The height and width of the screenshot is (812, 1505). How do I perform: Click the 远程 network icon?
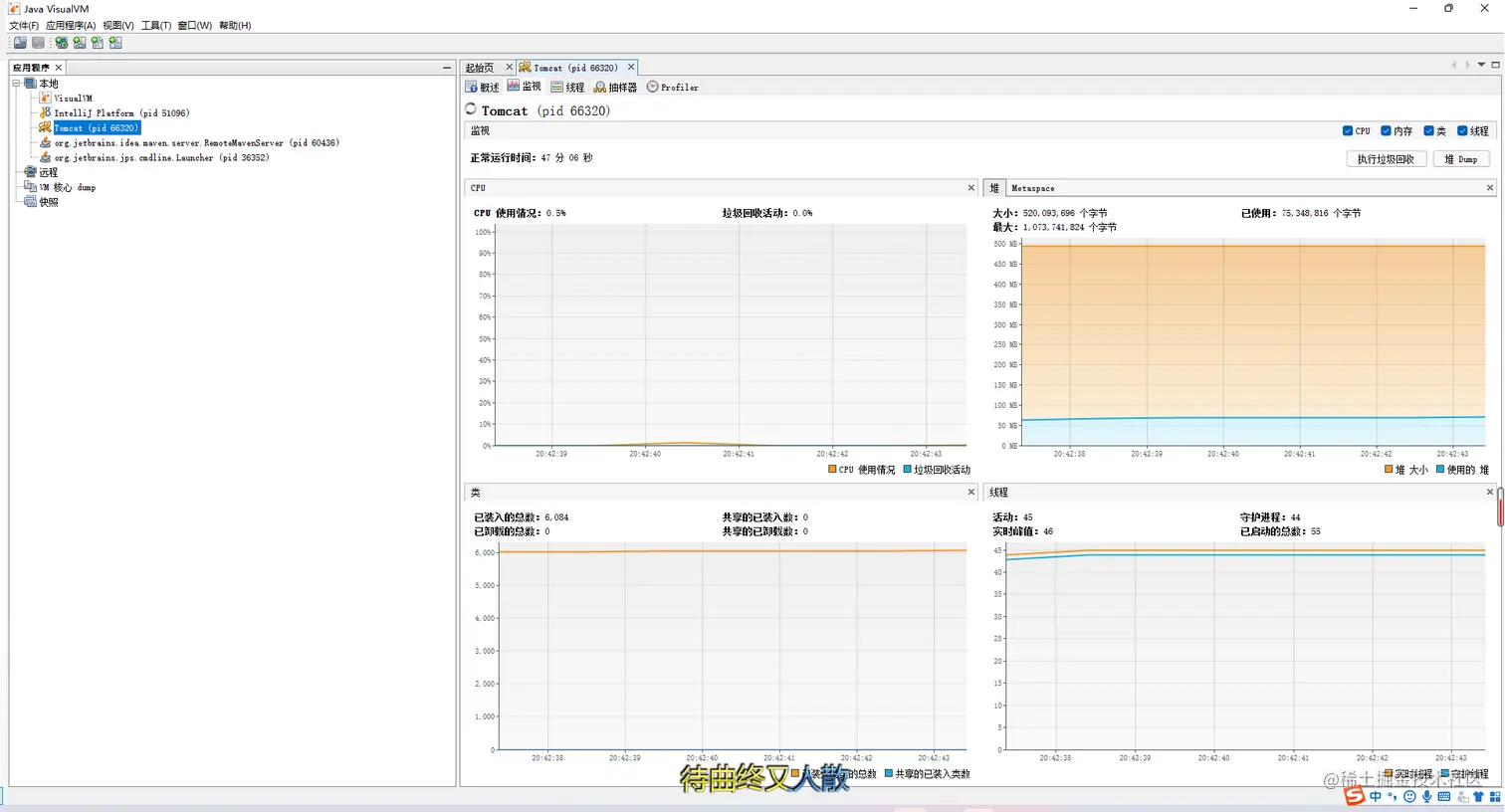point(30,172)
